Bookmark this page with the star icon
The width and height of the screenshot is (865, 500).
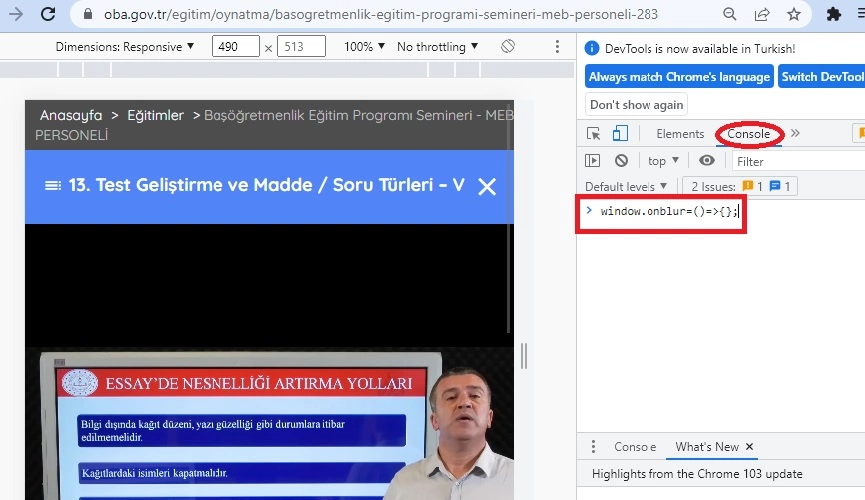click(793, 14)
